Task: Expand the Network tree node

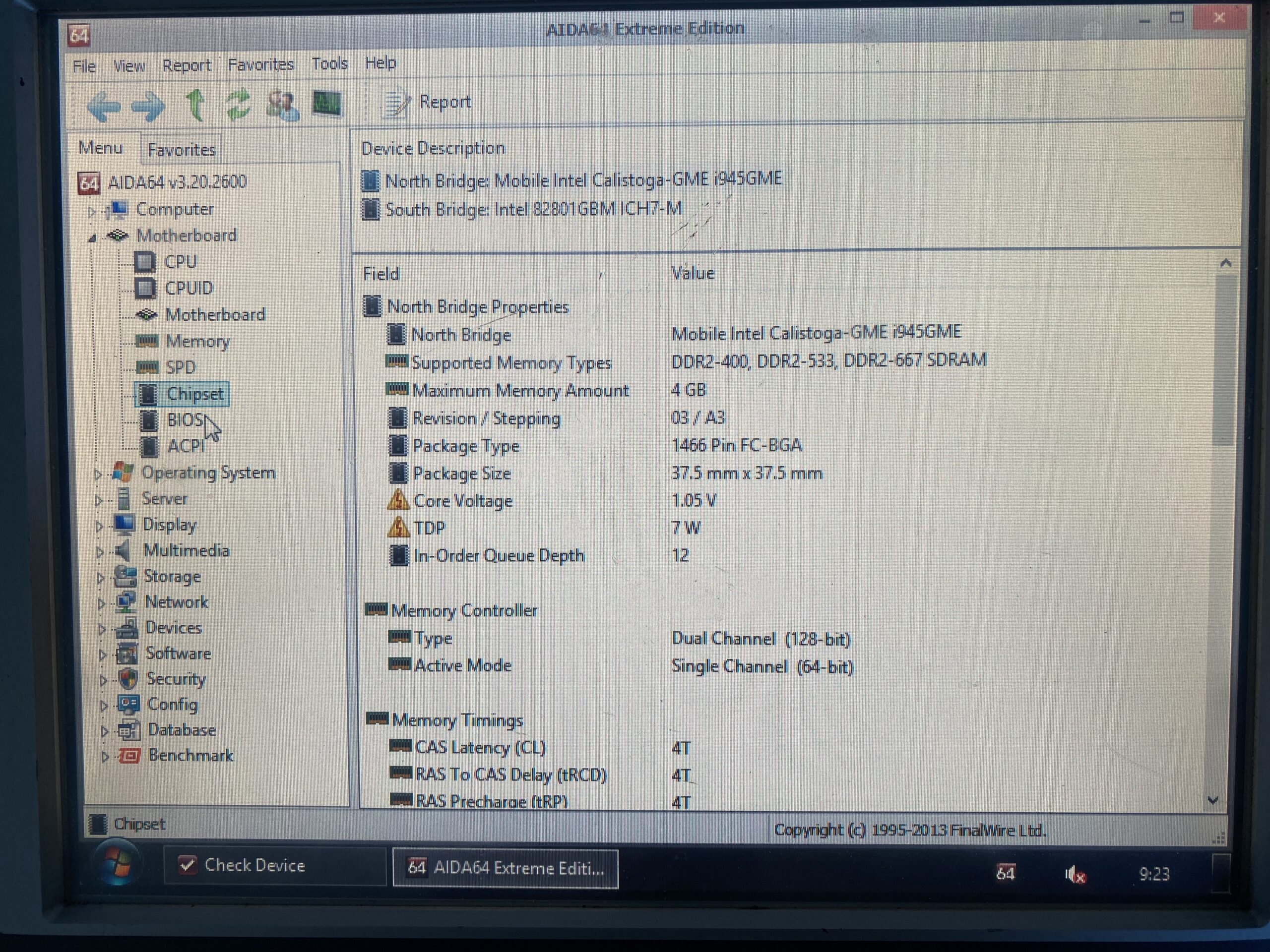Action: [x=102, y=604]
